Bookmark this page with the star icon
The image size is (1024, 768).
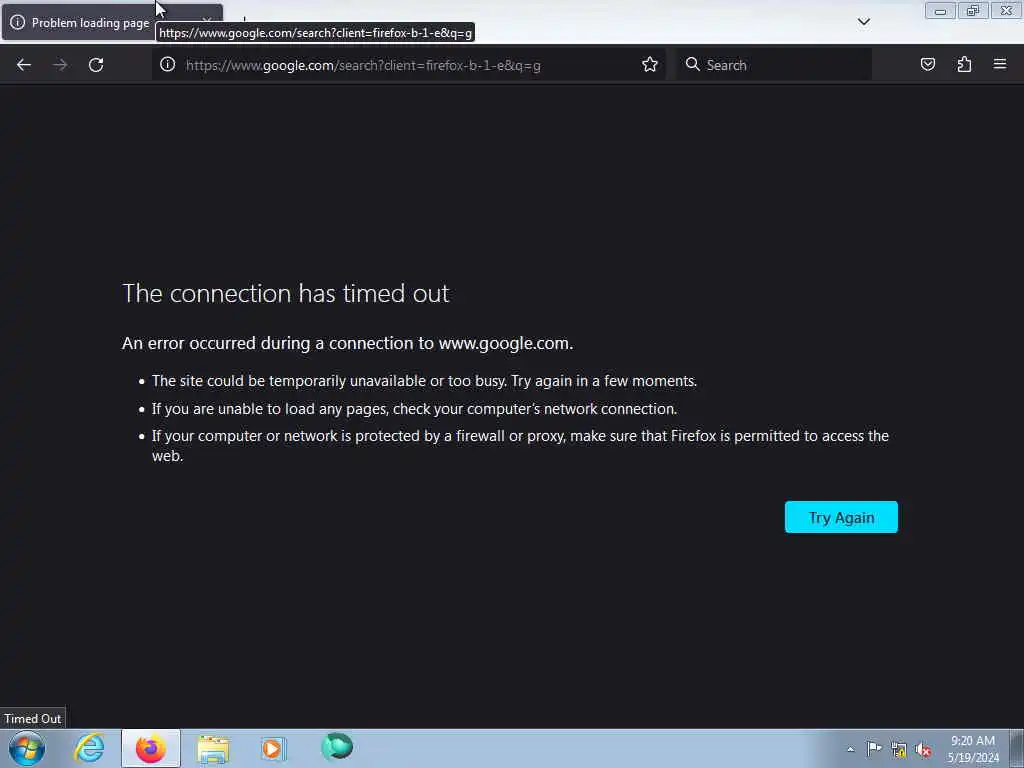649,65
